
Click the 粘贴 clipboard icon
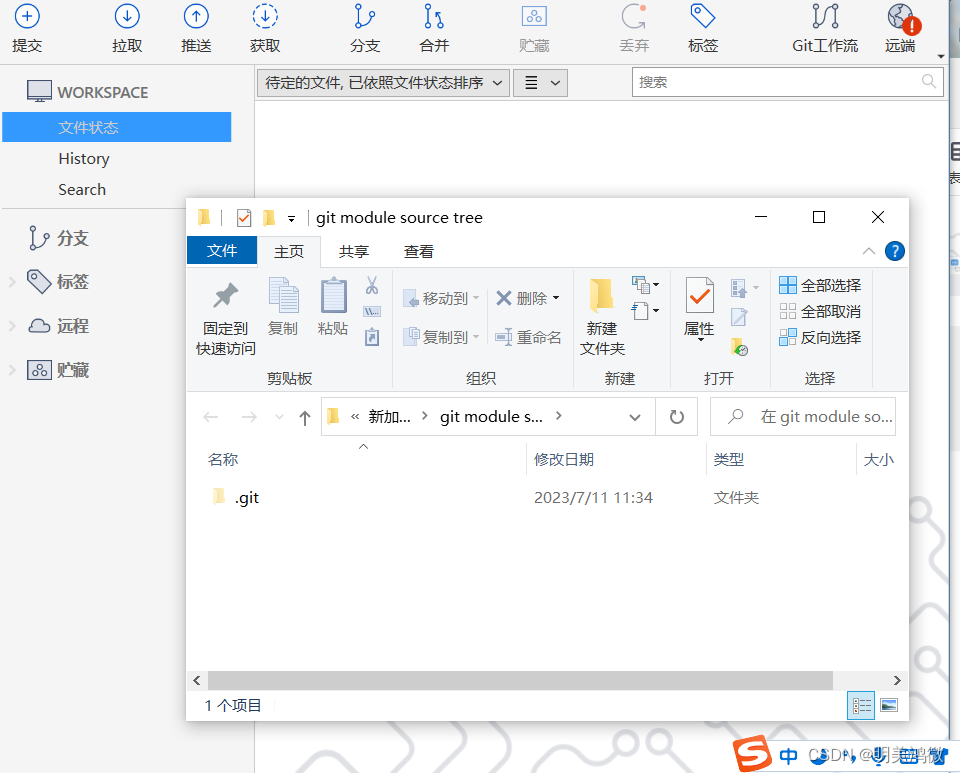pos(334,295)
